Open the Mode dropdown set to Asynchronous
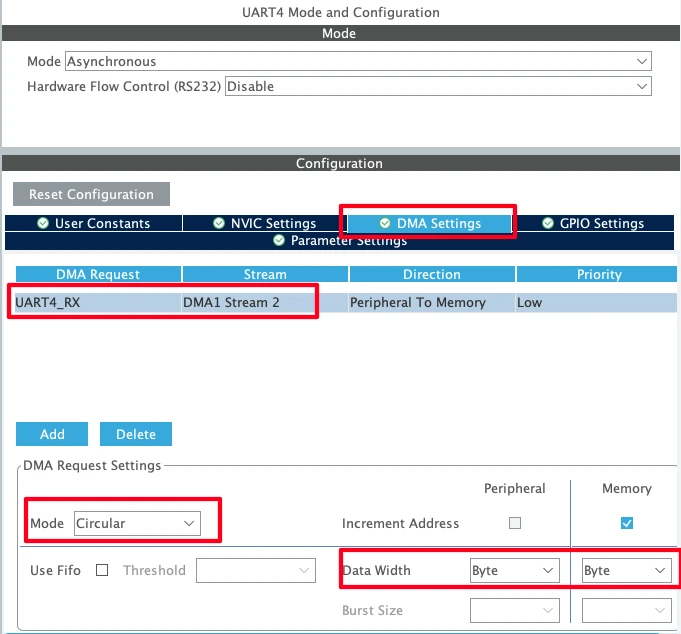681x634 pixels. pyautogui.click(x=357, y=62)
